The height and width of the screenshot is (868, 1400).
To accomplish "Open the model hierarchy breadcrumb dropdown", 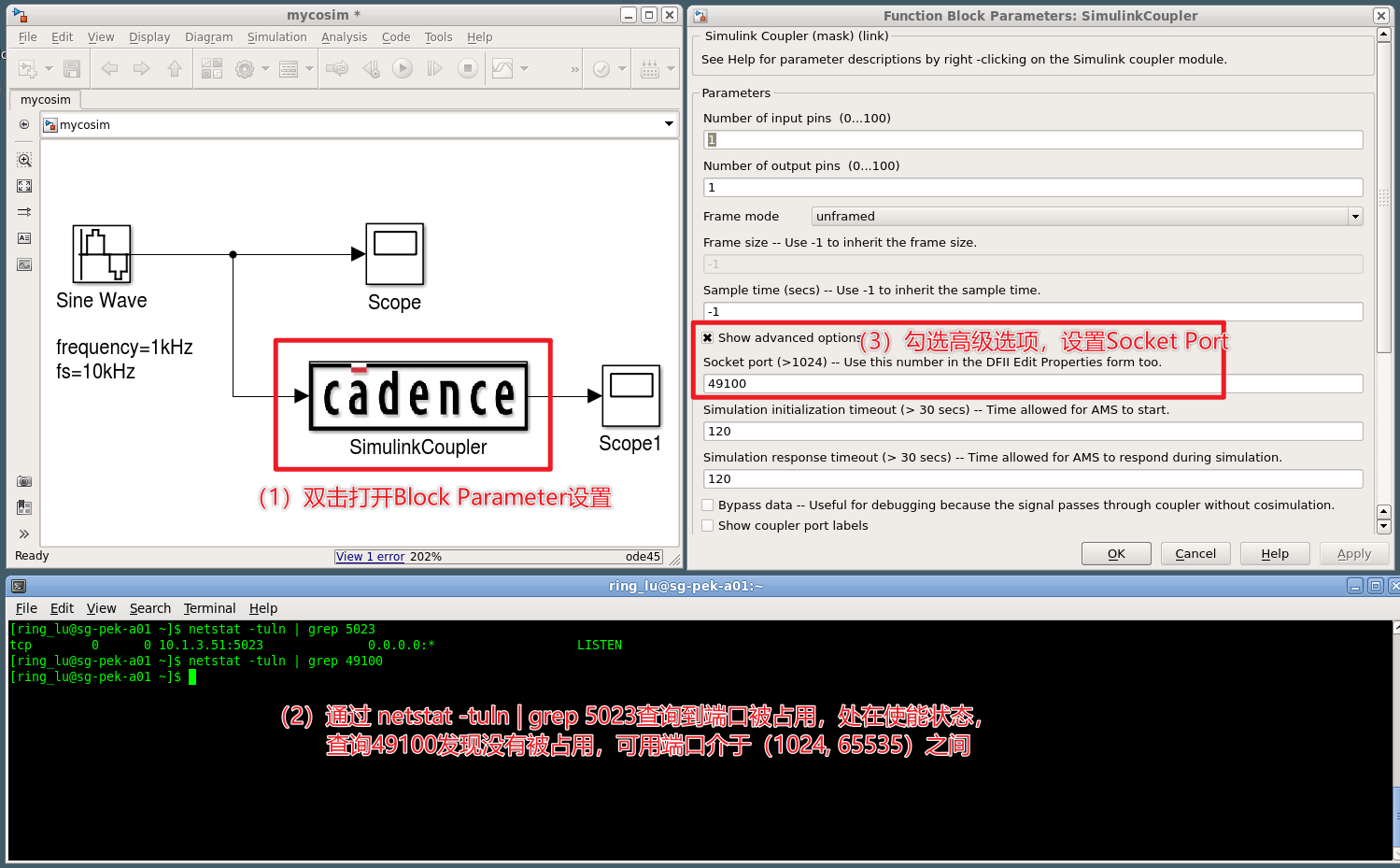I will click(x=669, y=123).
